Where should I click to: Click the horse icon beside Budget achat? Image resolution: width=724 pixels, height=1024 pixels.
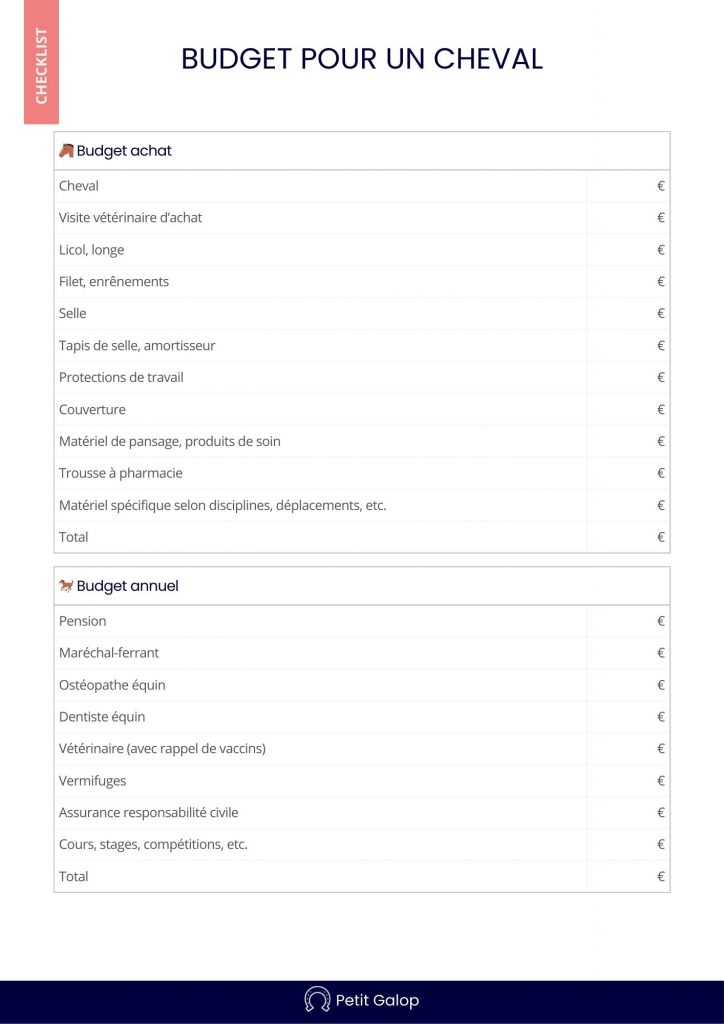click(66, 151)
